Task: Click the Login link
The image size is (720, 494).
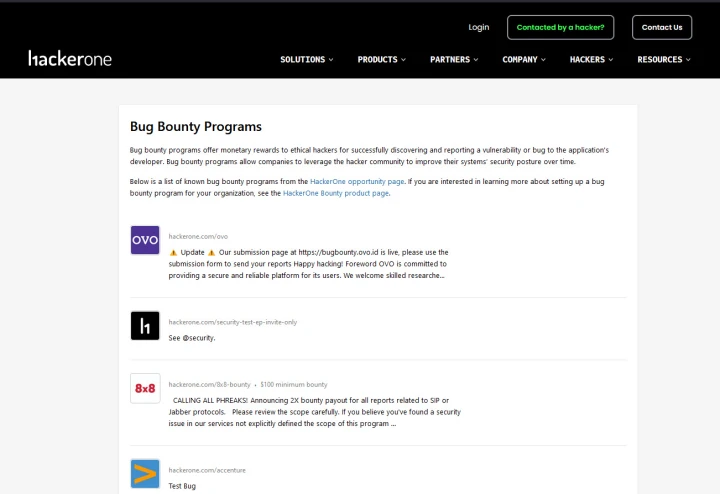Action: tap(479, 28)
